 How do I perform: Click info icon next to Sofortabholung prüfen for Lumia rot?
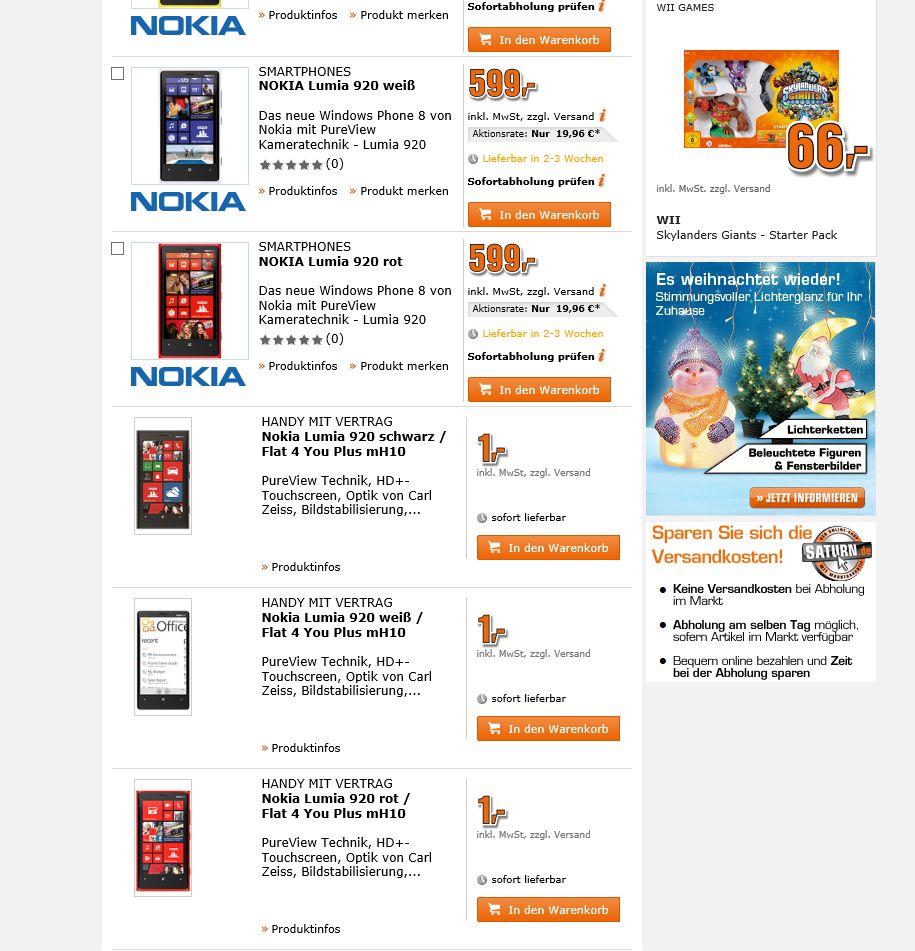pyautogui.click(x=602, y=355)
